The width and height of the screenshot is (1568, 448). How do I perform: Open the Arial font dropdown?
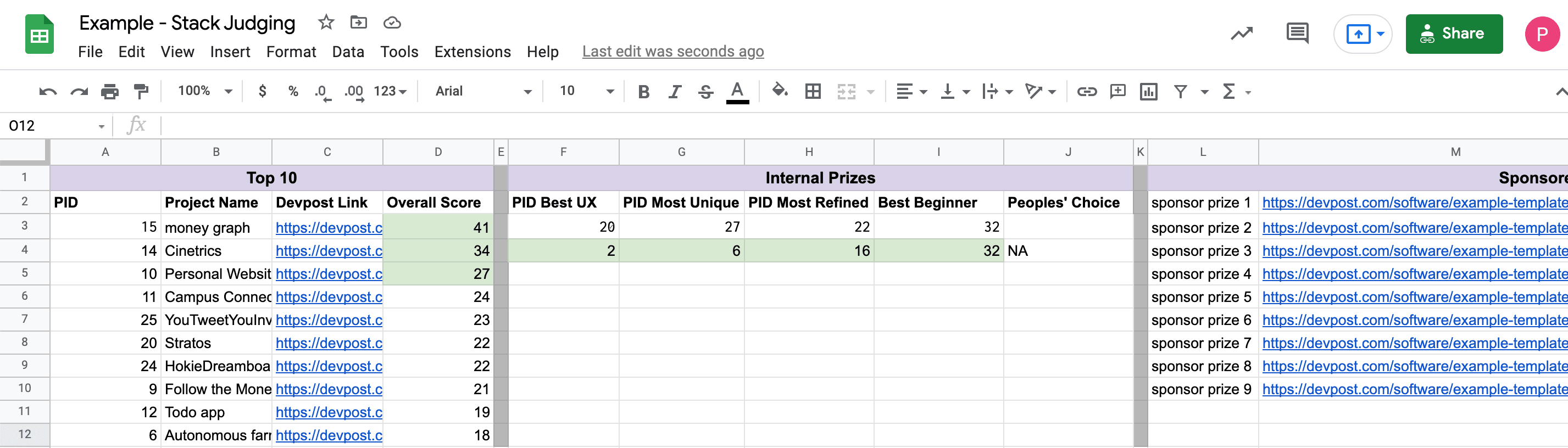[483, 91]
